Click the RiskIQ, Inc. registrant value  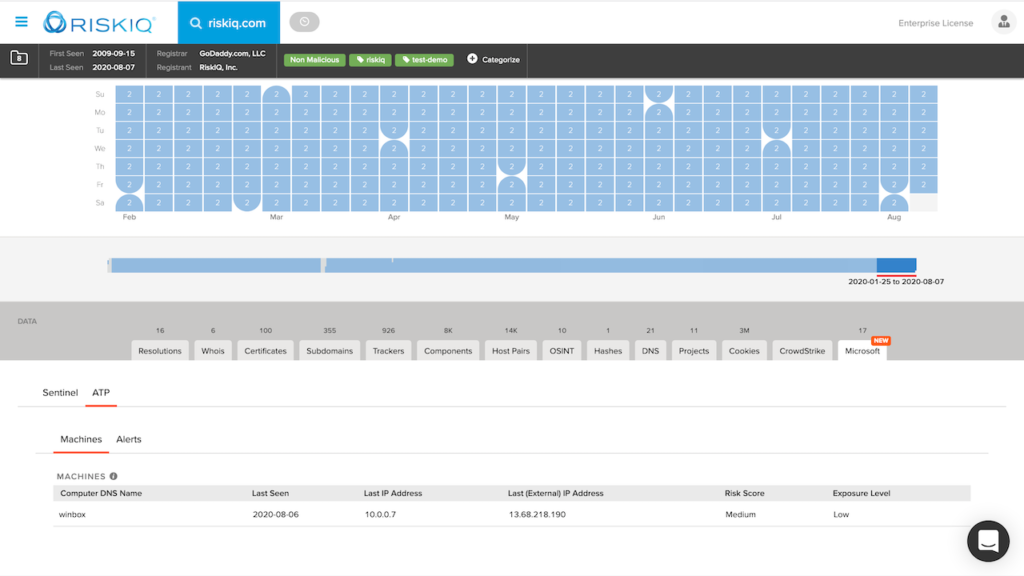[x=218, y=67]
